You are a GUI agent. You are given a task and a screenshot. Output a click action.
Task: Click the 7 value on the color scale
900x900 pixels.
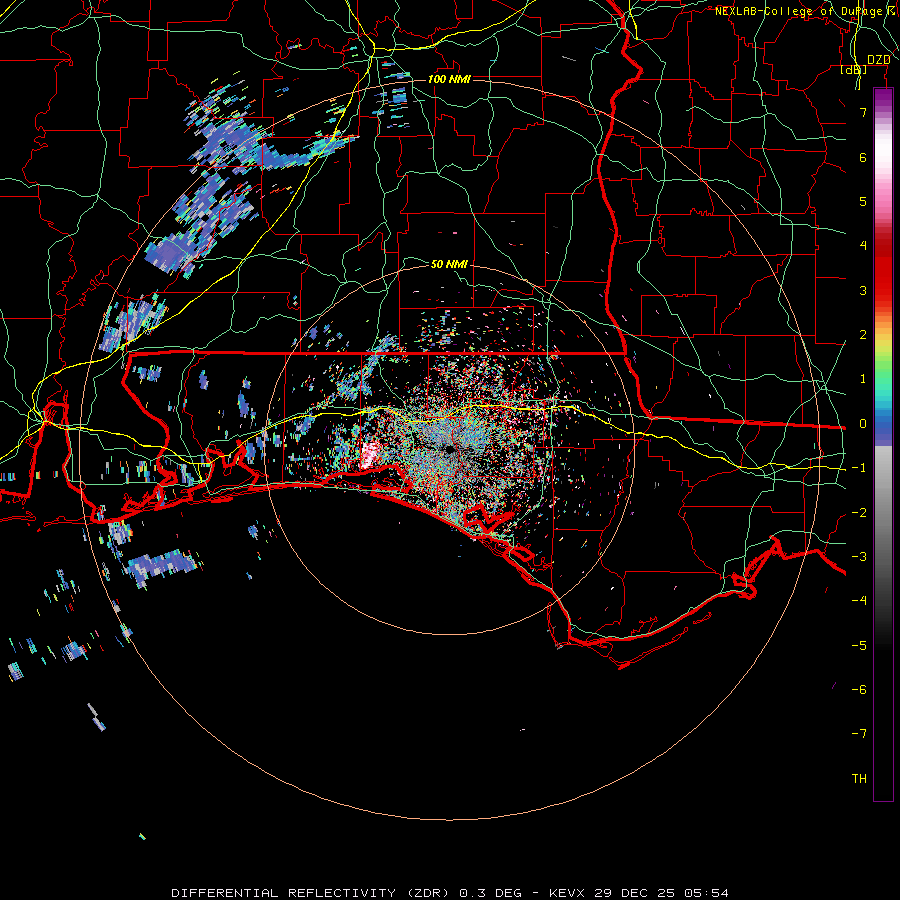pyautogui.click(x=863, y=112)
